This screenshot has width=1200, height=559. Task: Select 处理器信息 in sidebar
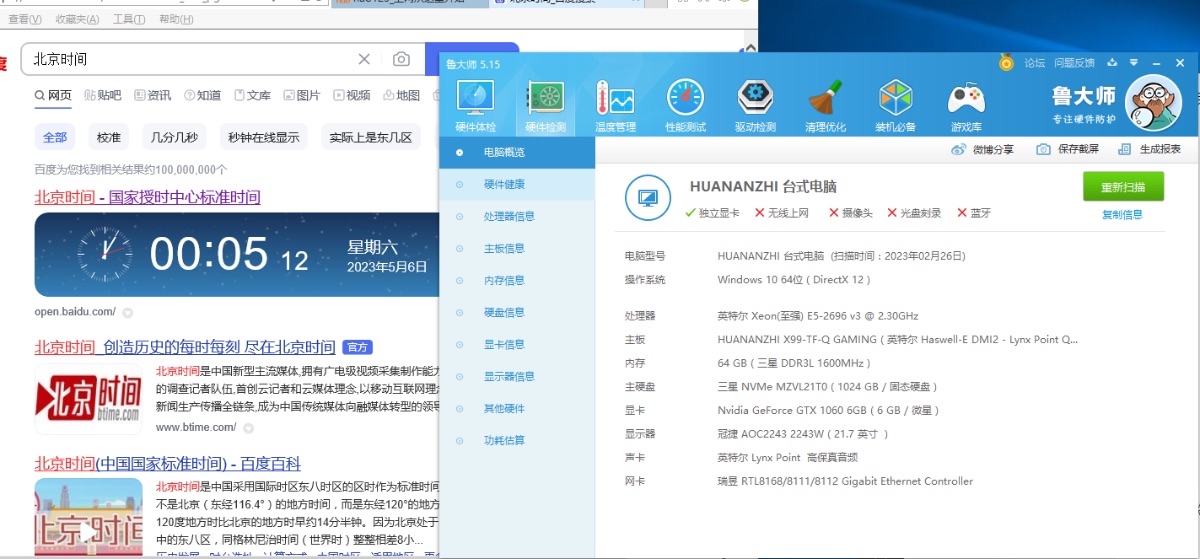(517, 217)
